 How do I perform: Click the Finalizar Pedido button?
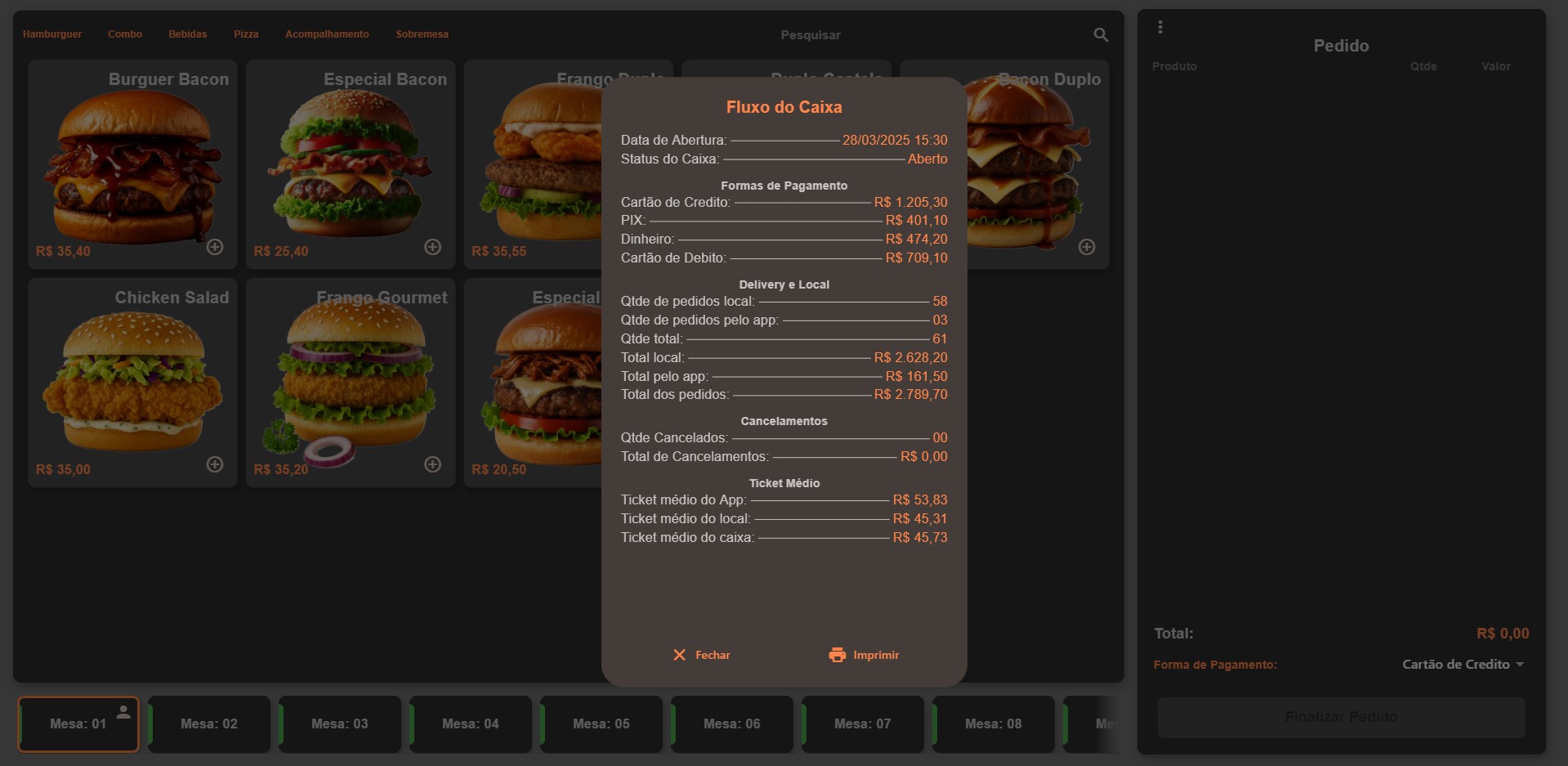pyautogui.click(x=1341, y=717)
